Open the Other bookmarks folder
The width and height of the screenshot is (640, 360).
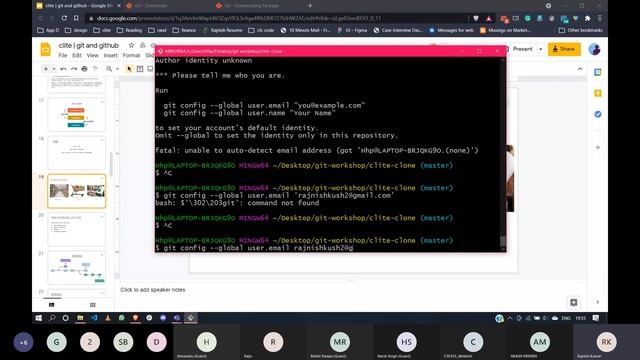(580, 30)
